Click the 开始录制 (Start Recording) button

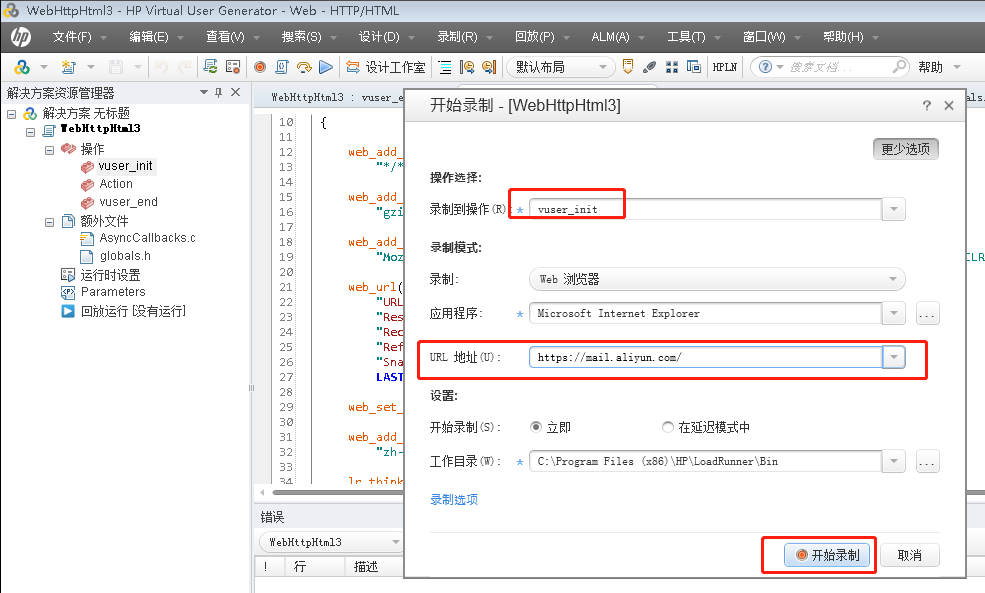(827, 555)
